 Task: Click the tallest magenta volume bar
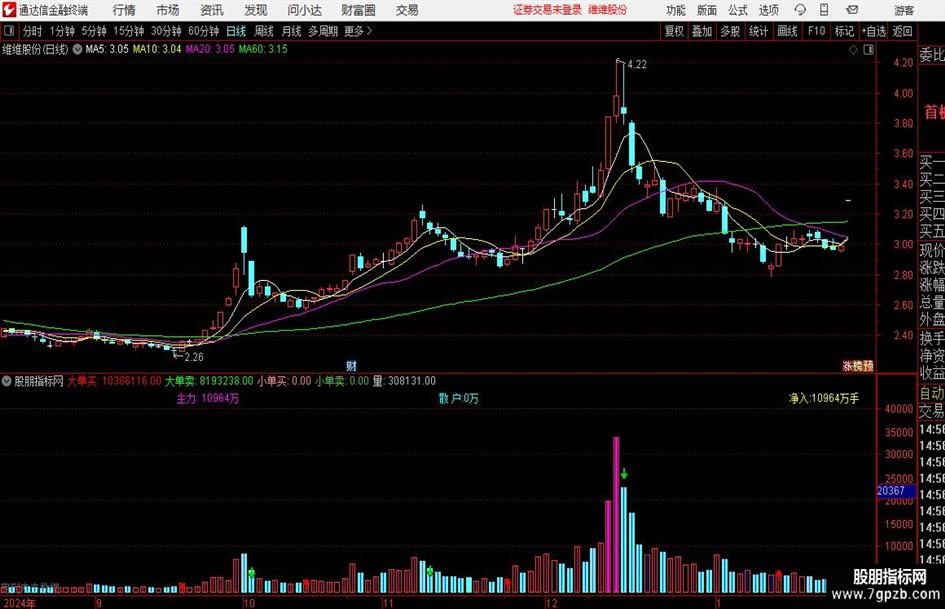[616, 515]
